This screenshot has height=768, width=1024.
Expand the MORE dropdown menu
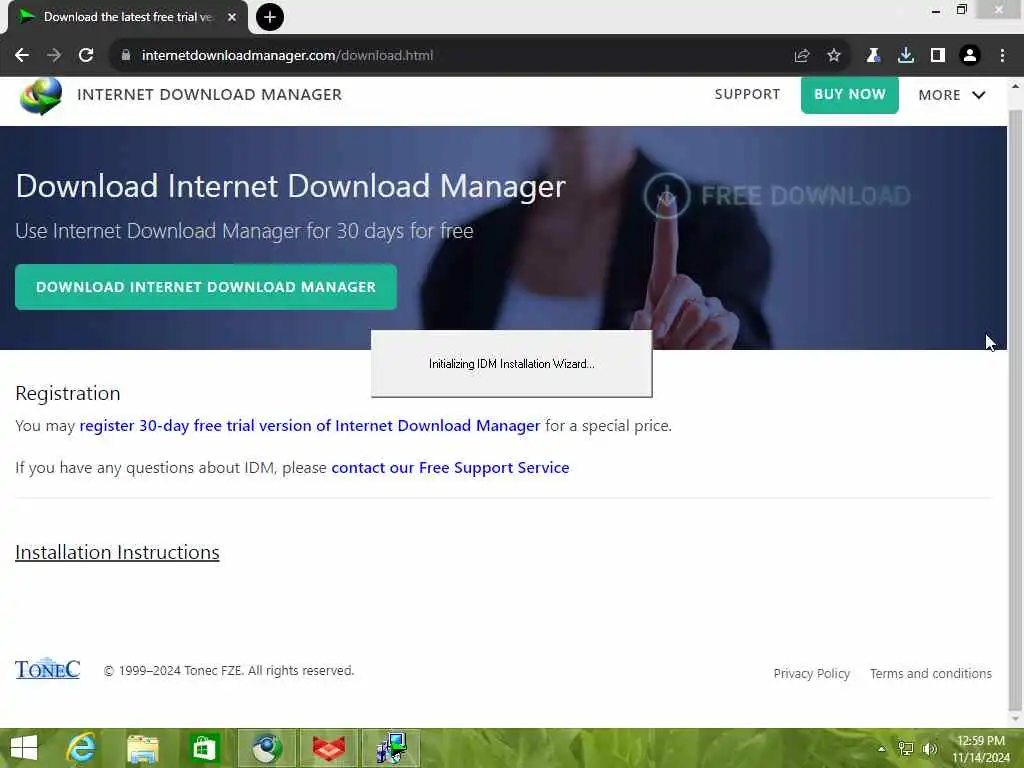click(952, 95)
